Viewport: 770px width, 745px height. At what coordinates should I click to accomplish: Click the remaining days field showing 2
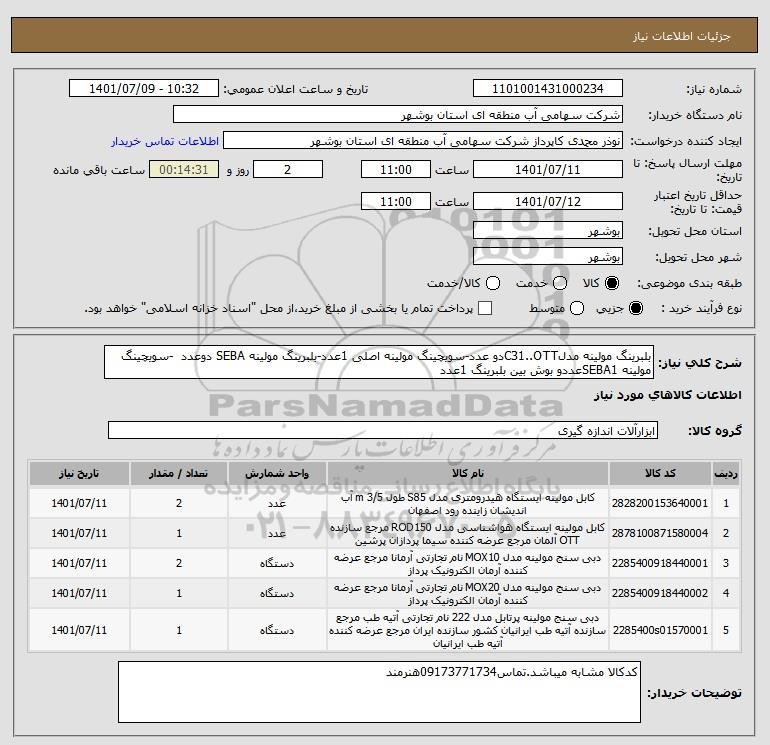[288, 170]
